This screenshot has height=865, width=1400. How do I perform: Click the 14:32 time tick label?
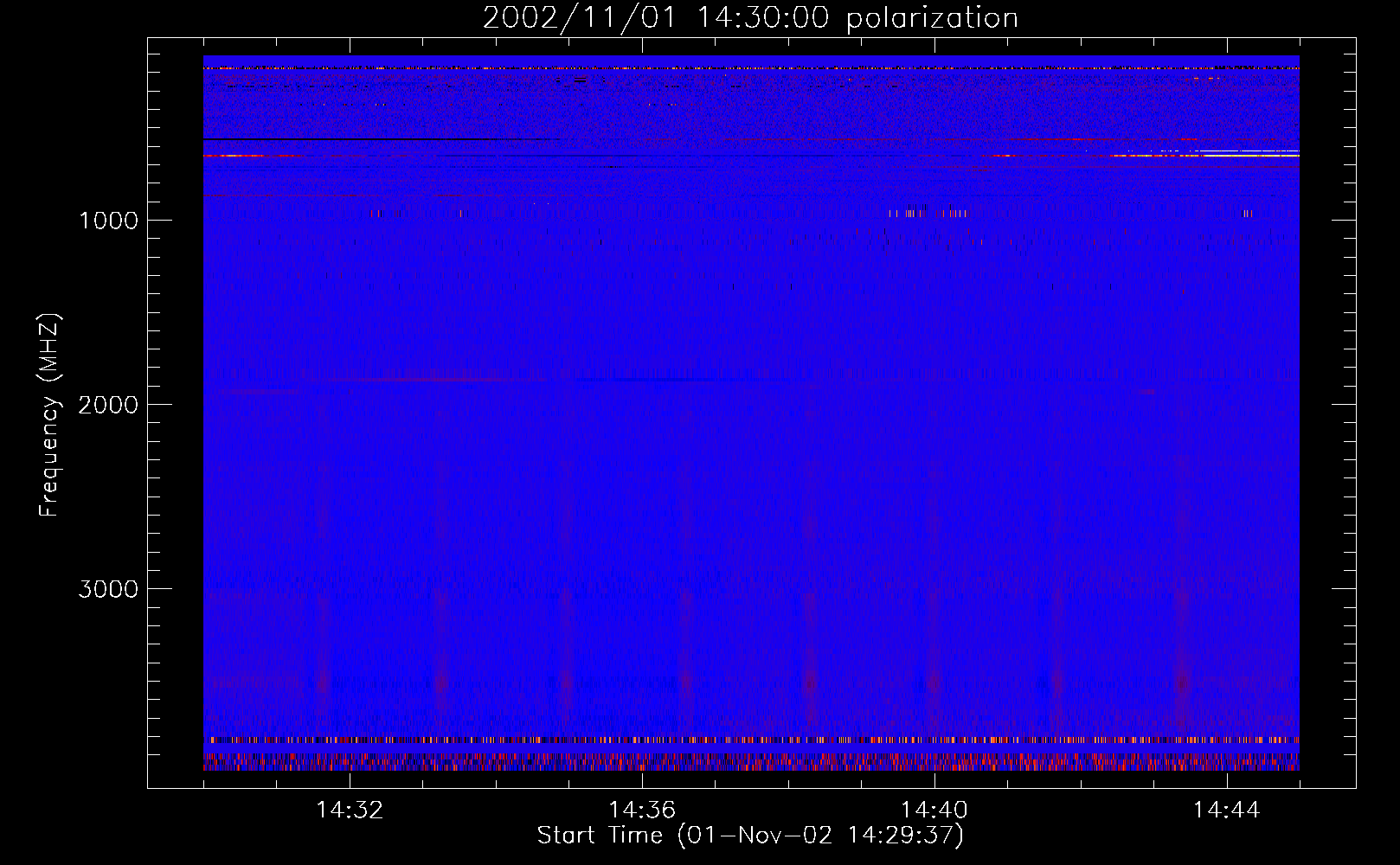tap(350, 811)
